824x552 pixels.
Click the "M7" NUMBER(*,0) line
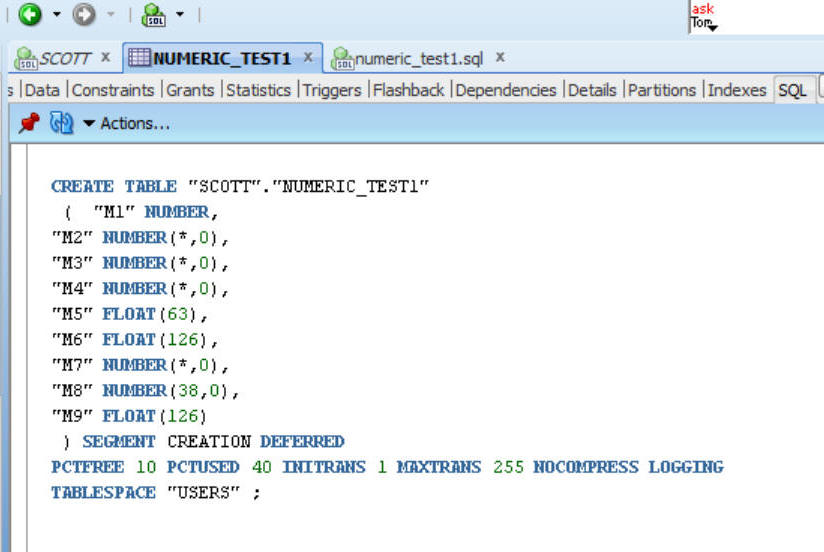[140, 365]
